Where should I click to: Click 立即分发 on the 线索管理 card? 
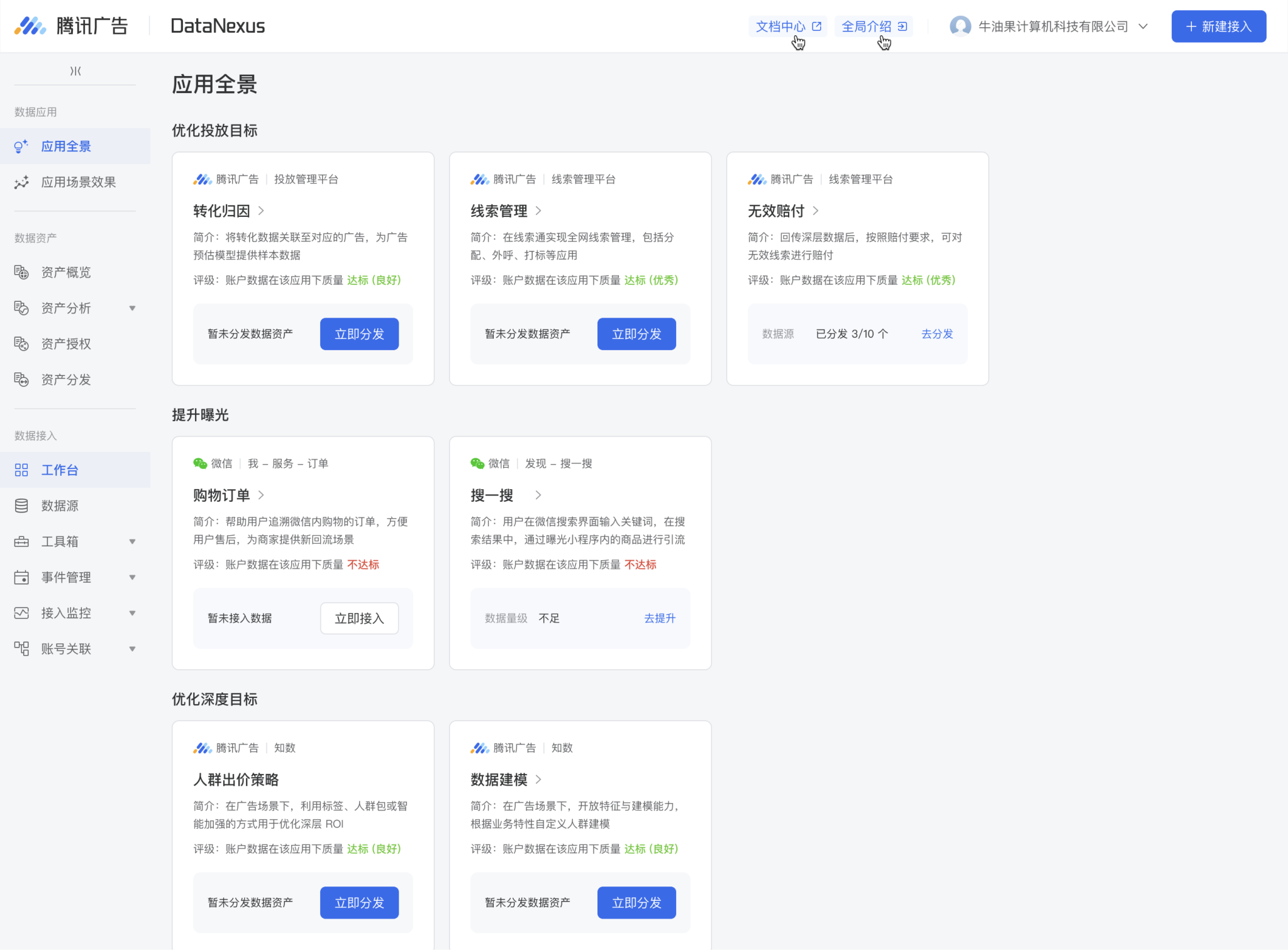637,334
